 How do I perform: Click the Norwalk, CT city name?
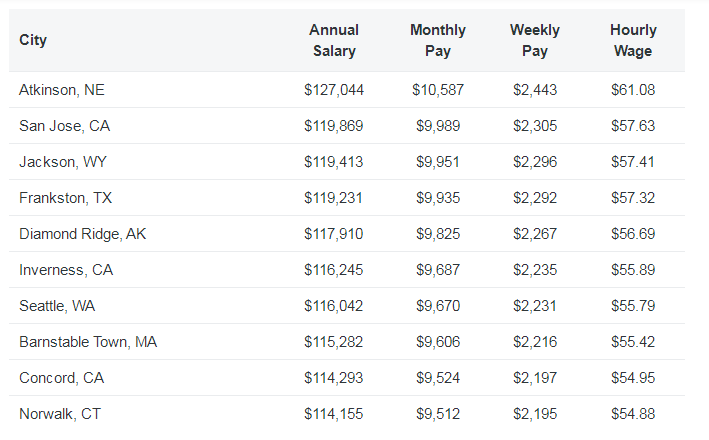(x=60, y=414)
